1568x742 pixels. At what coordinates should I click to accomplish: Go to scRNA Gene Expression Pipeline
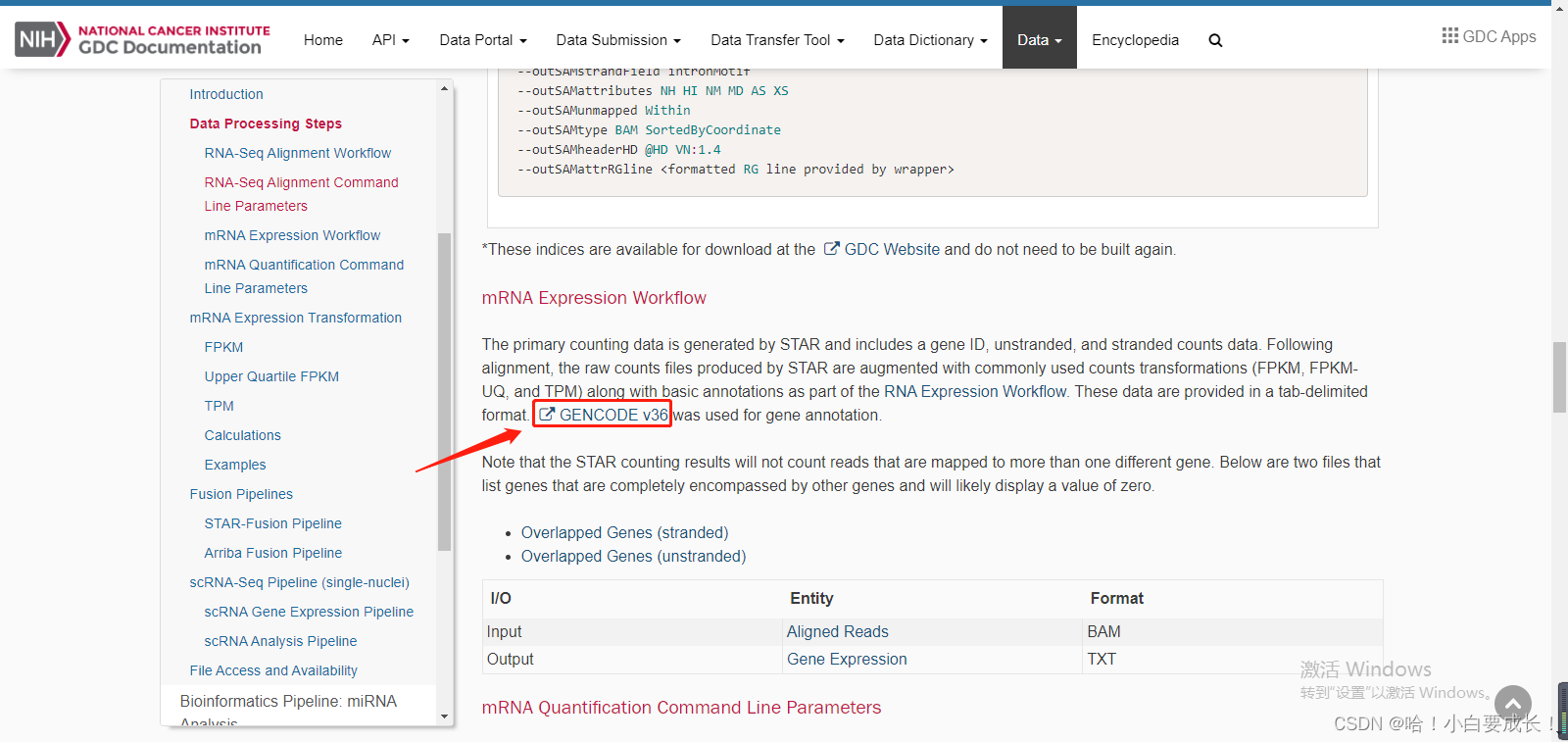click(x=309, y=612)
